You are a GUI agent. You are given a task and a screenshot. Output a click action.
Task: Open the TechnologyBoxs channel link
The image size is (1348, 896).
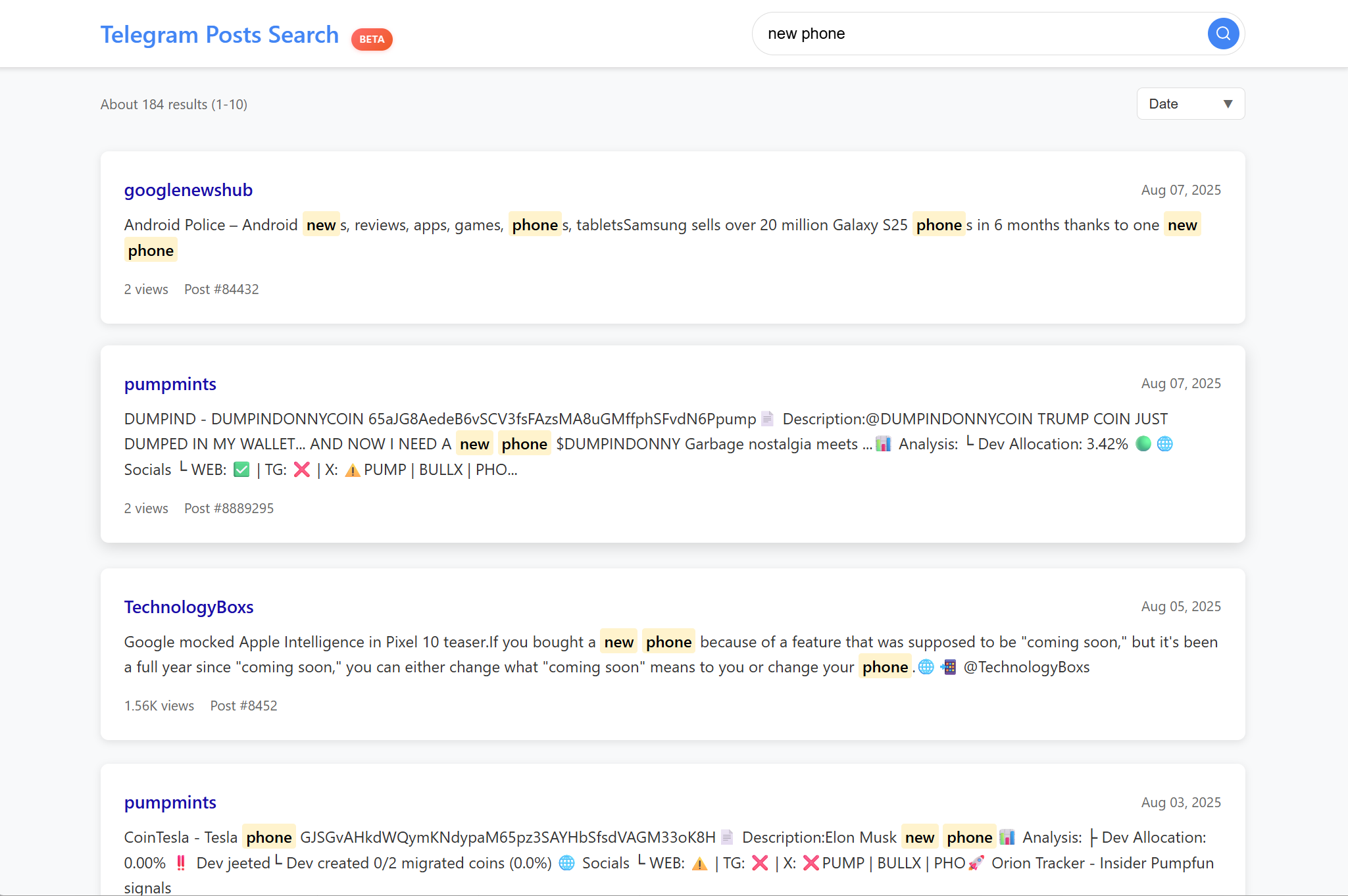189,607
